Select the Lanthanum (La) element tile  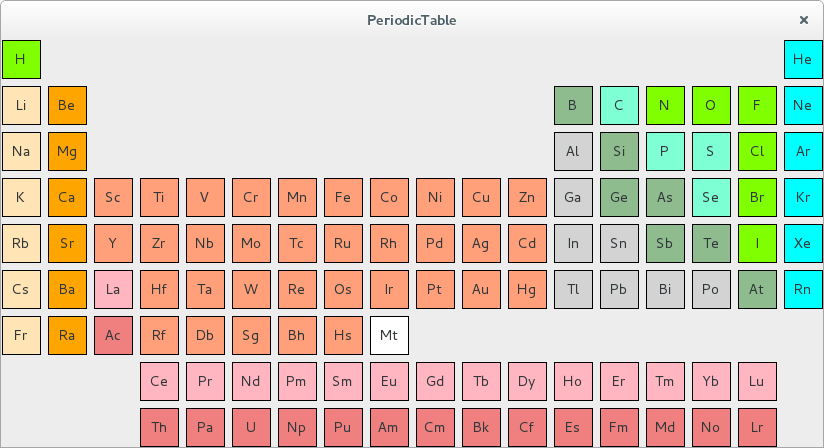tap(113, 289)
